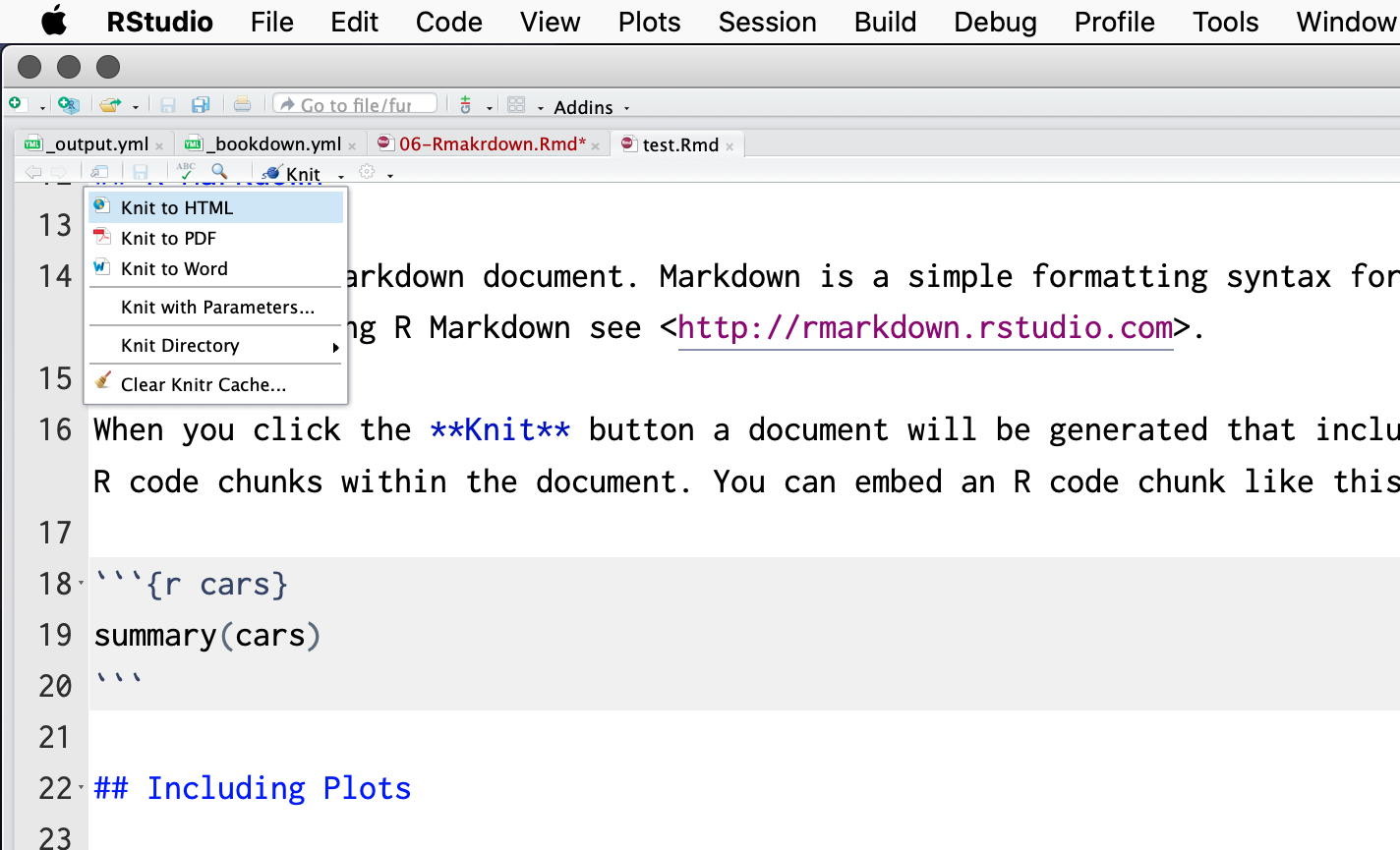Close the _output.yml tab
The height and width of the screenshot is (850, 1400).
point(159,145)
